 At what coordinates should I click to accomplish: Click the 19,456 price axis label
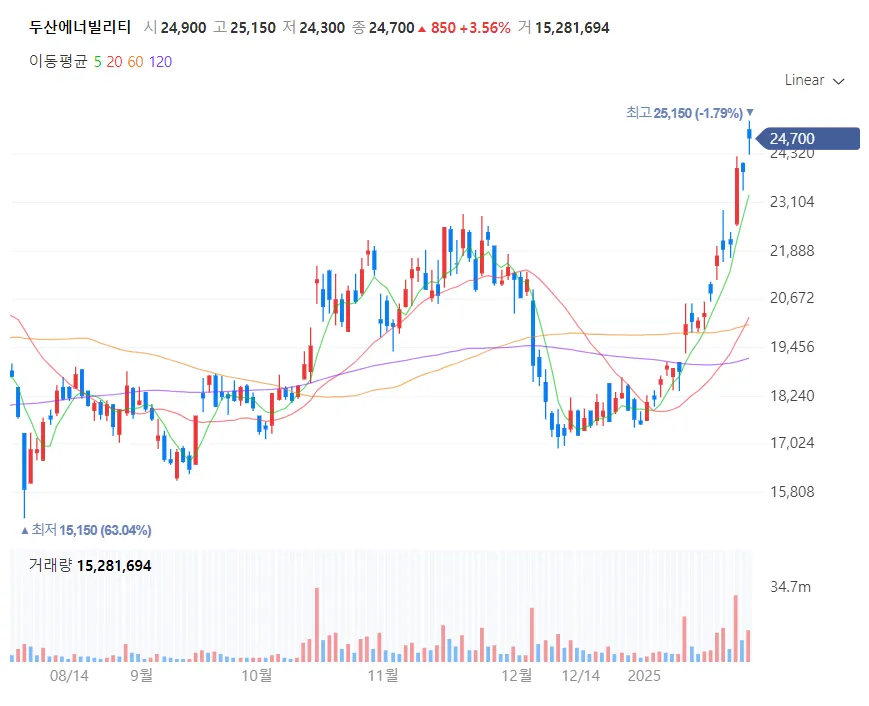tap(792, 347)
